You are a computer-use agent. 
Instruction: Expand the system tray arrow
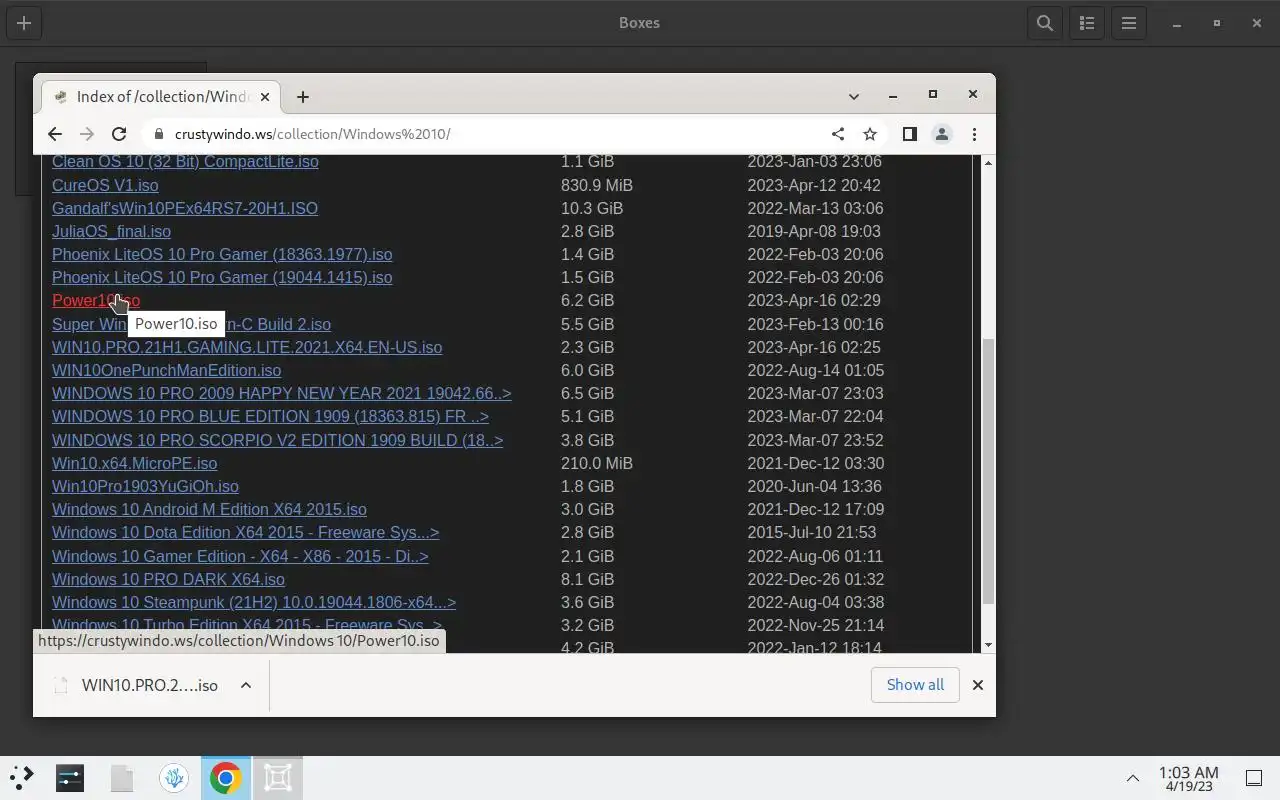click(x=1133, y=778)
